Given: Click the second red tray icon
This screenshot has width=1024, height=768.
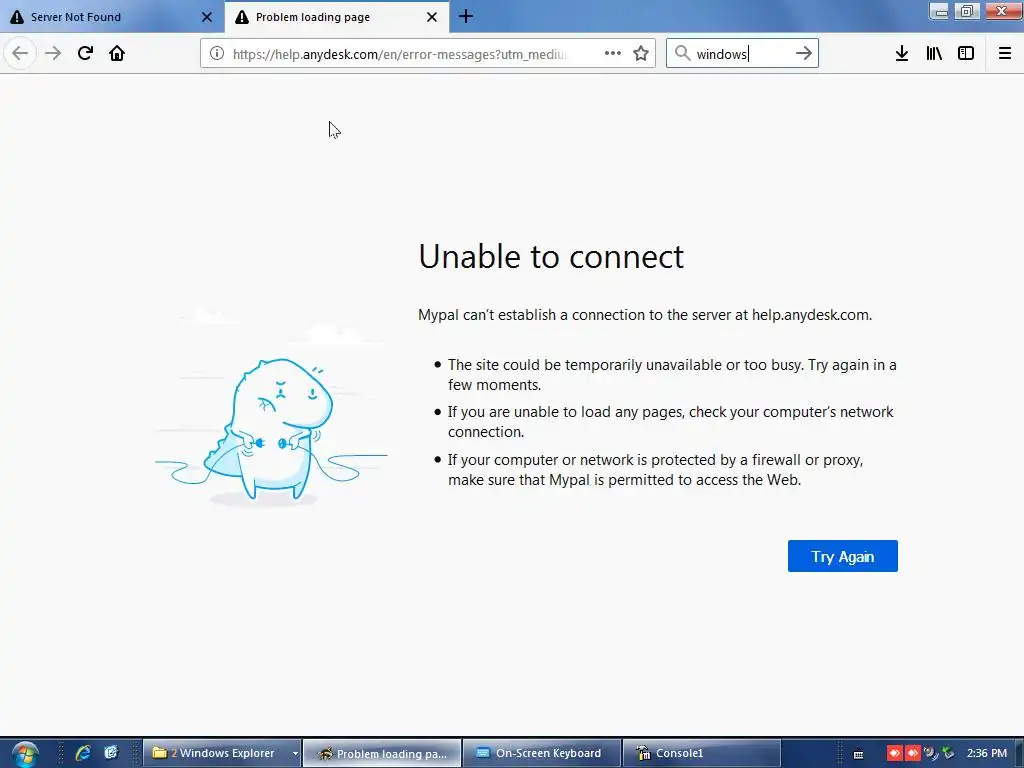Looking at the screenshot, I should tap(912, 754).
